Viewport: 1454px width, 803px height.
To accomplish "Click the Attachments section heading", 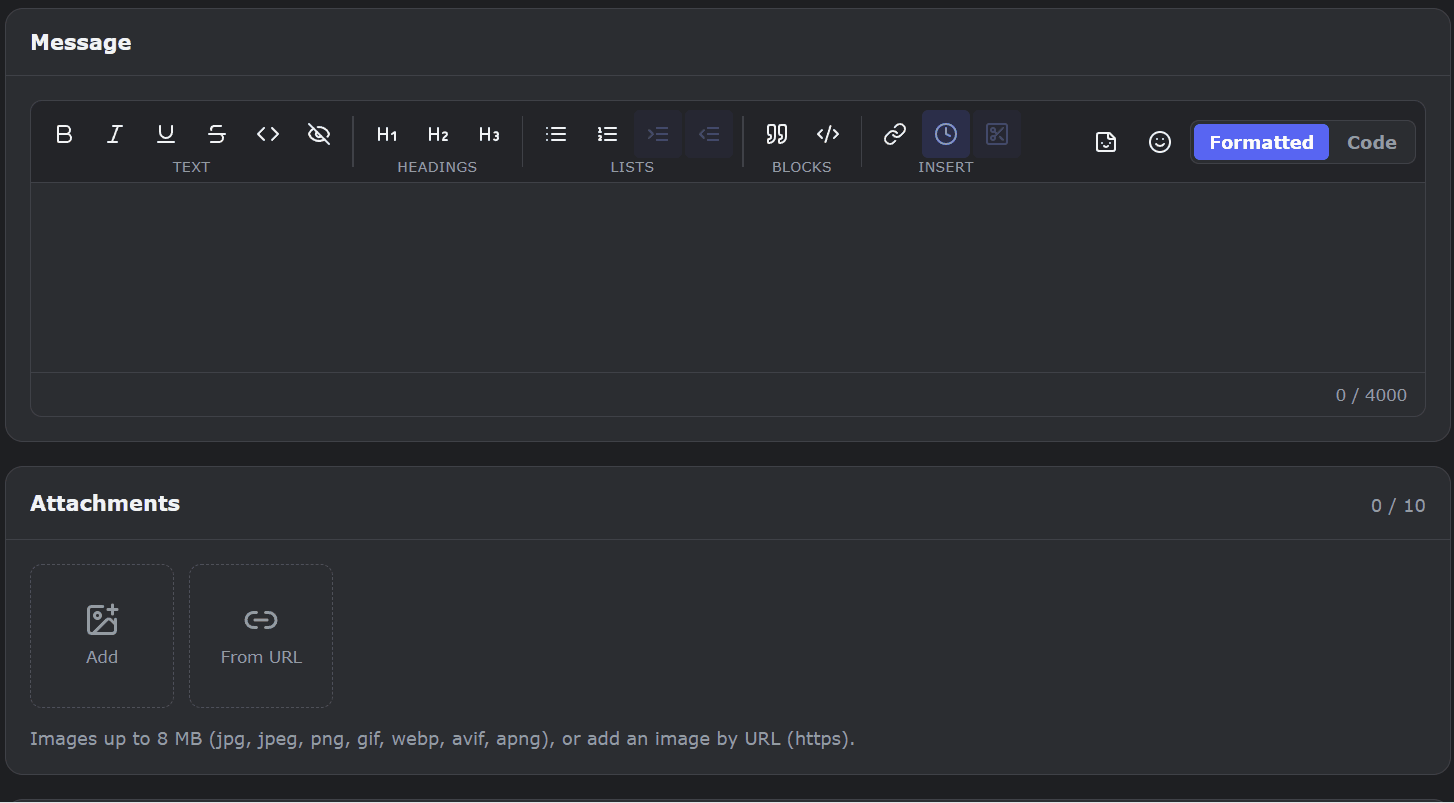I will click(x=105, y=503).
